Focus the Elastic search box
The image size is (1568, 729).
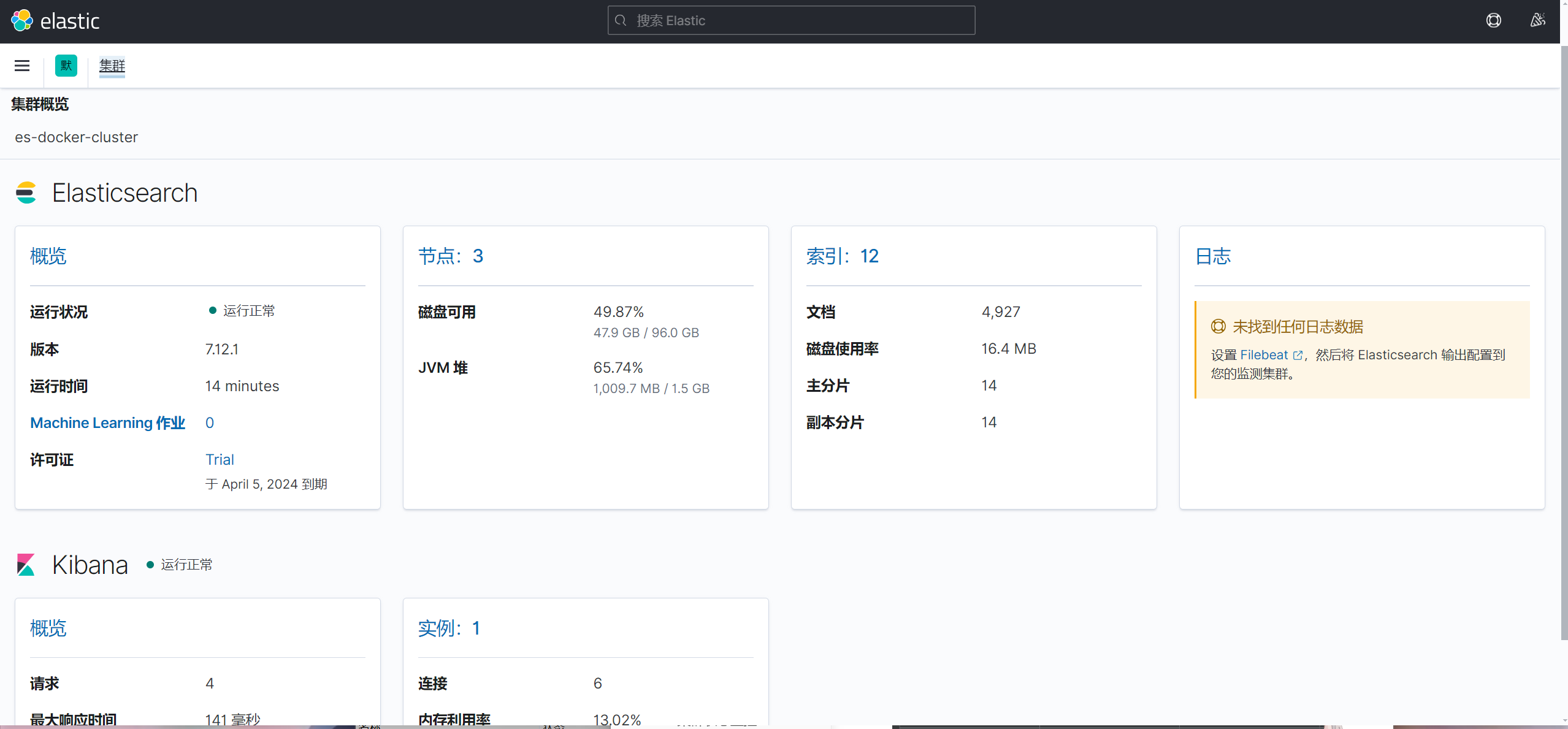(x=791, y=21)
